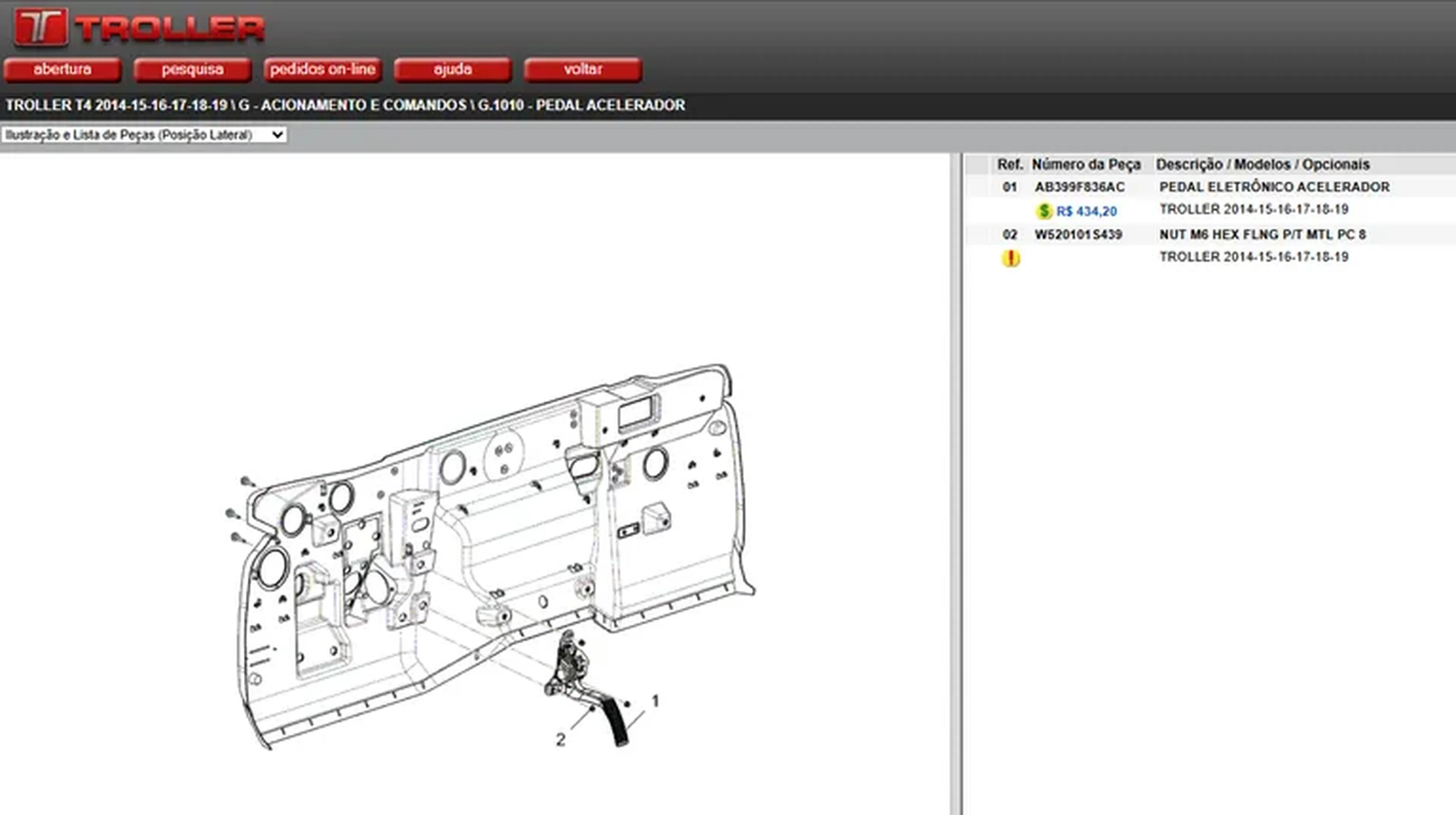Viewport: 1456px width, 815px height.
Task: Open the 'abertura' page
Action: pyautogui.click(x=62, y=69)
